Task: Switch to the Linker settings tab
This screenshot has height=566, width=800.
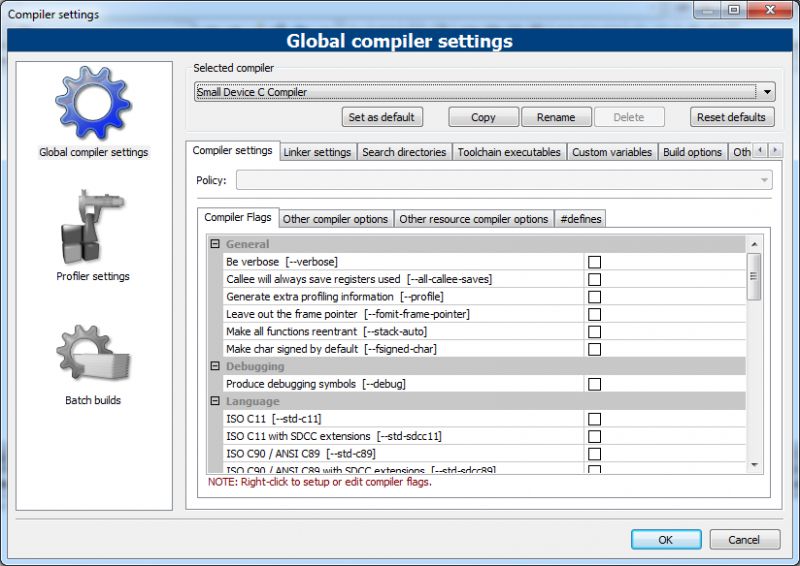Action: click(x=317, y=152)
